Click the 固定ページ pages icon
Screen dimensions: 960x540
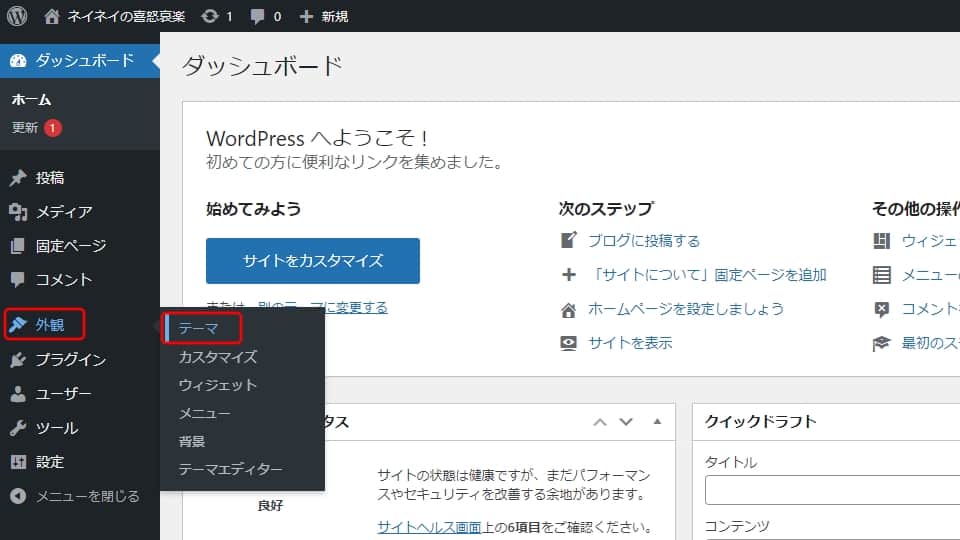coord(18,246)
